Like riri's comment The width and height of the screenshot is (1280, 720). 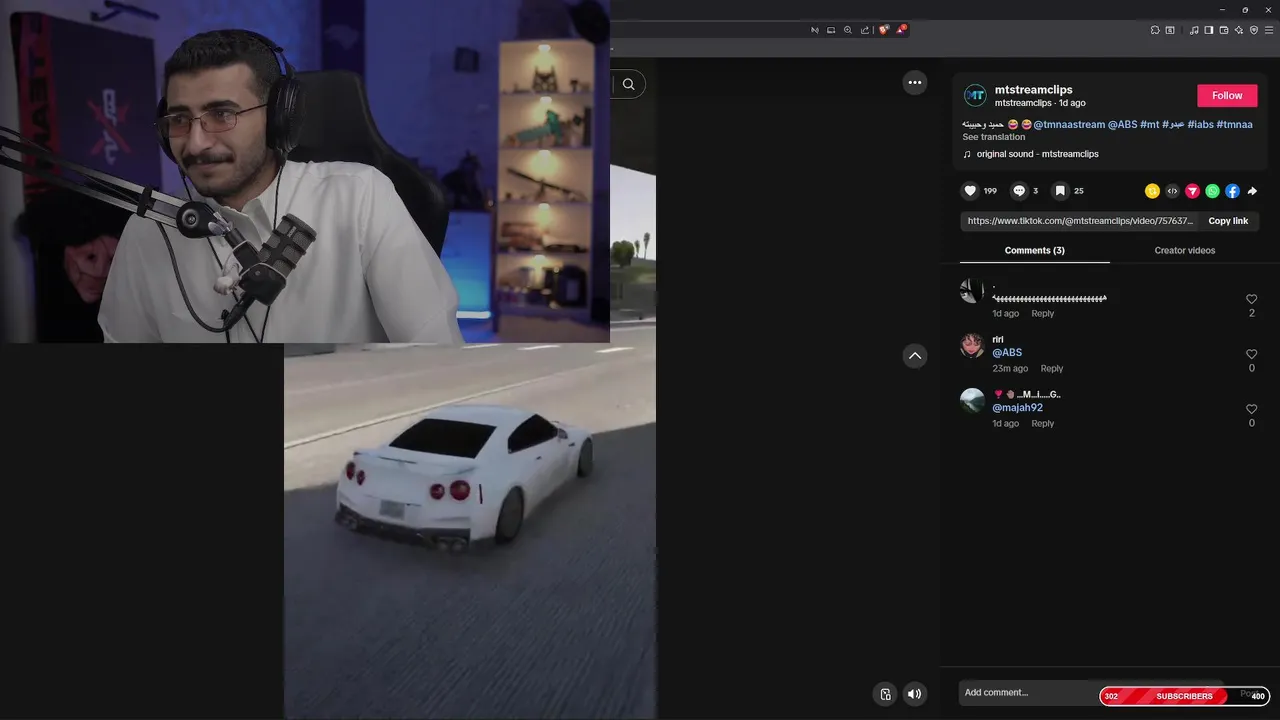(1251, 354)
